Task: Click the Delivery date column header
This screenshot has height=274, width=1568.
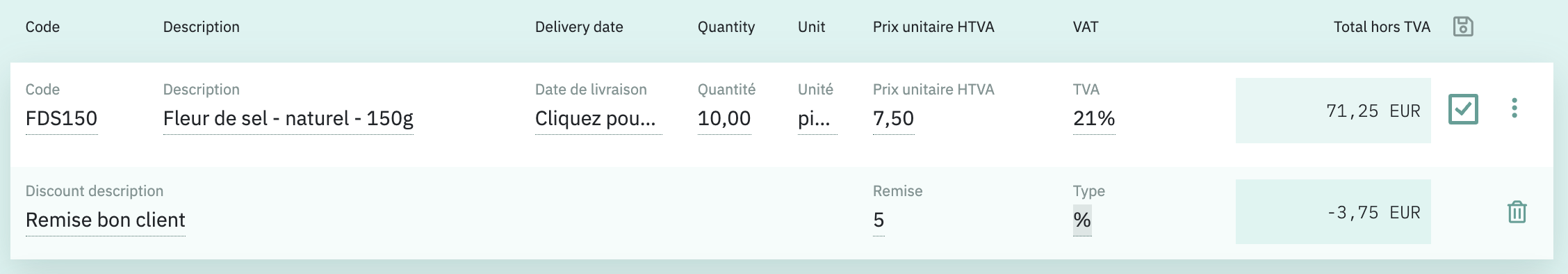Action: tap(579, 27)
